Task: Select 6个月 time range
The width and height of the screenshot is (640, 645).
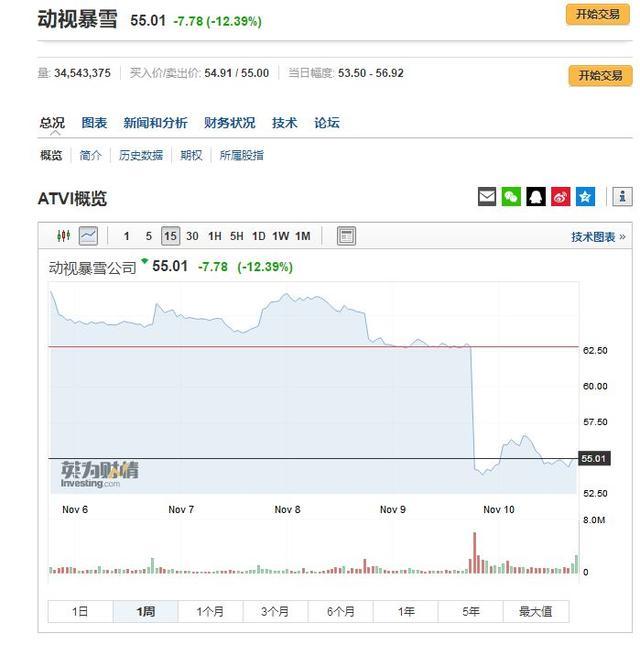Action: (x=341, y=612)
